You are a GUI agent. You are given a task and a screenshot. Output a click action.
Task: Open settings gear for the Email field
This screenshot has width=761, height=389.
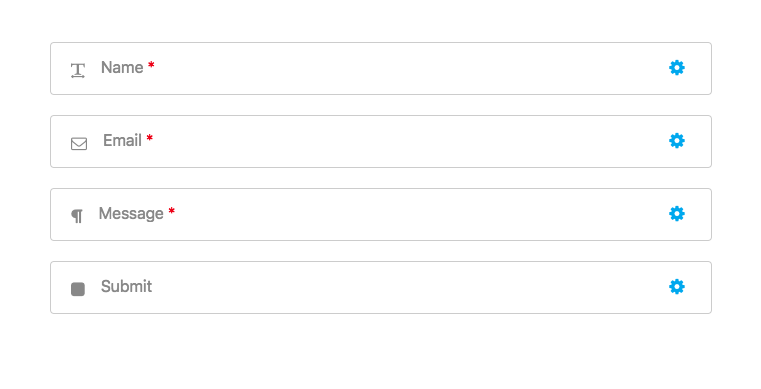(x=677, y=141)
